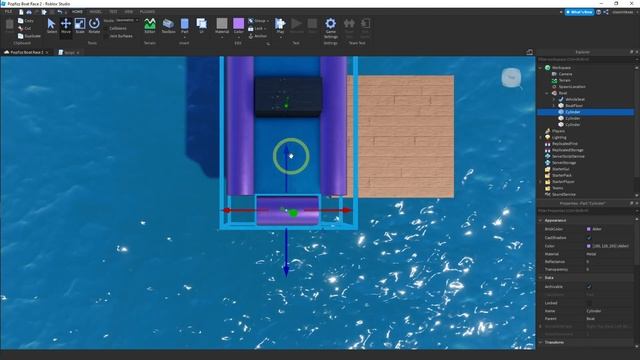Toggle the Archivable property checkbox
This screenshot has height=360, width=640.
click(x=589, y=287)
